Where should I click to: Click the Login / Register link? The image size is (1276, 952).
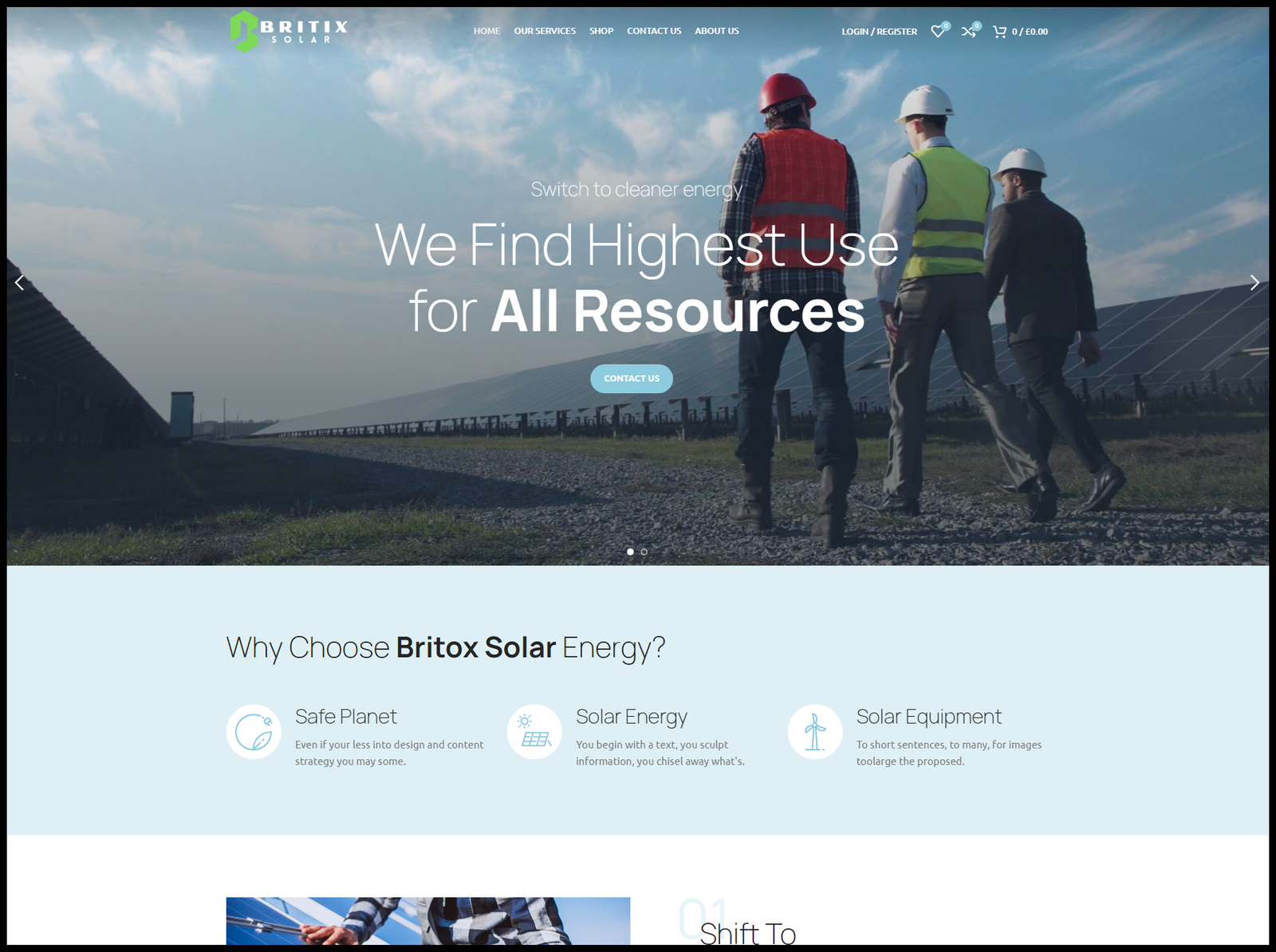click(x=880, y=32)
